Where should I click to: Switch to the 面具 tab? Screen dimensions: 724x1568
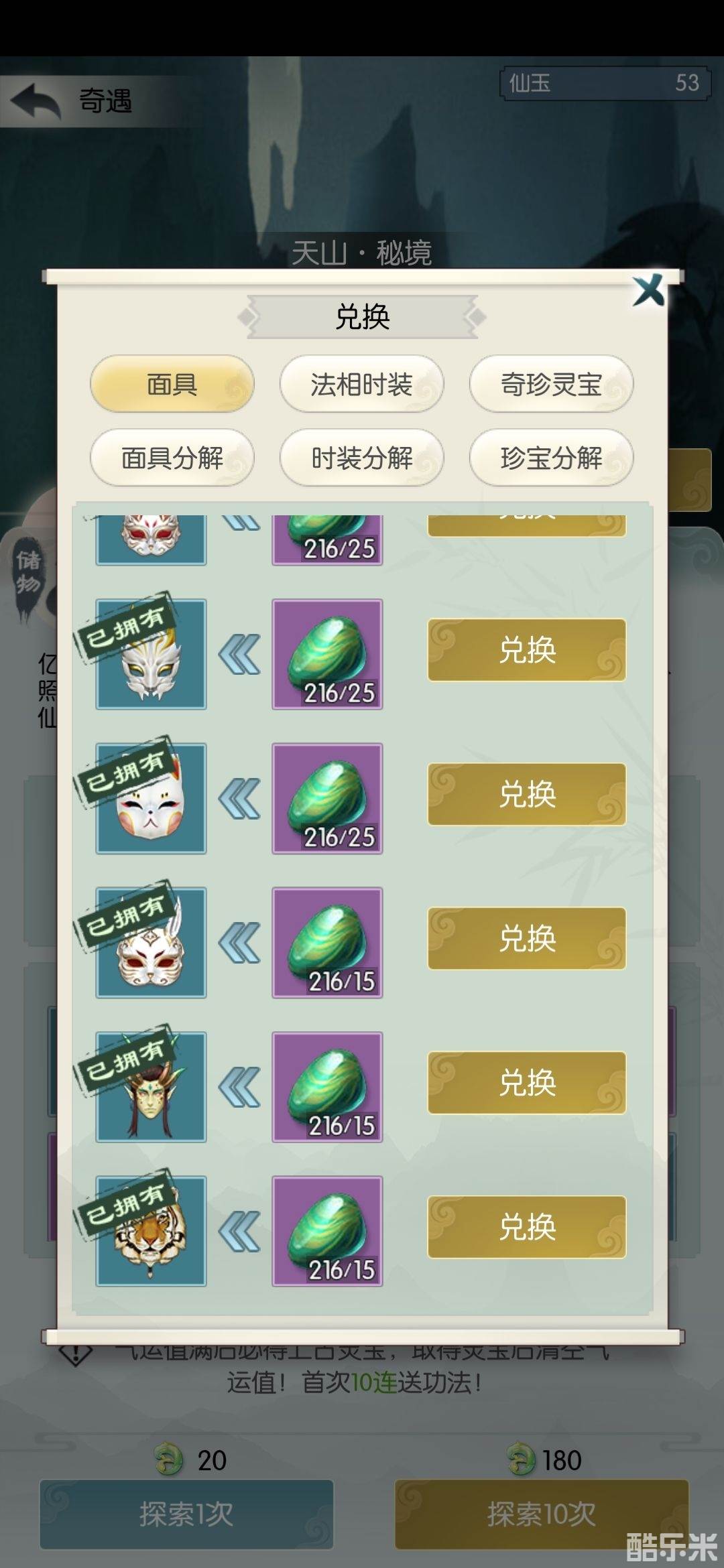172,384
